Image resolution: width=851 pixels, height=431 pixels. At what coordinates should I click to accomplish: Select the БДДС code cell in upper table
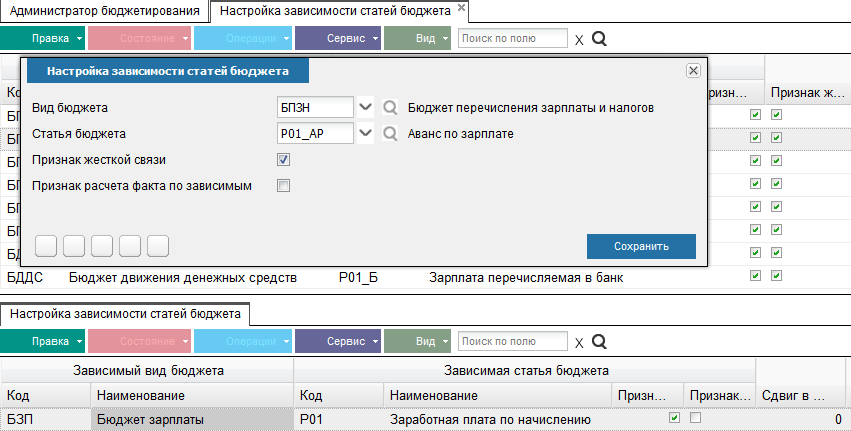pyautogui.click(x=25, y=278)
